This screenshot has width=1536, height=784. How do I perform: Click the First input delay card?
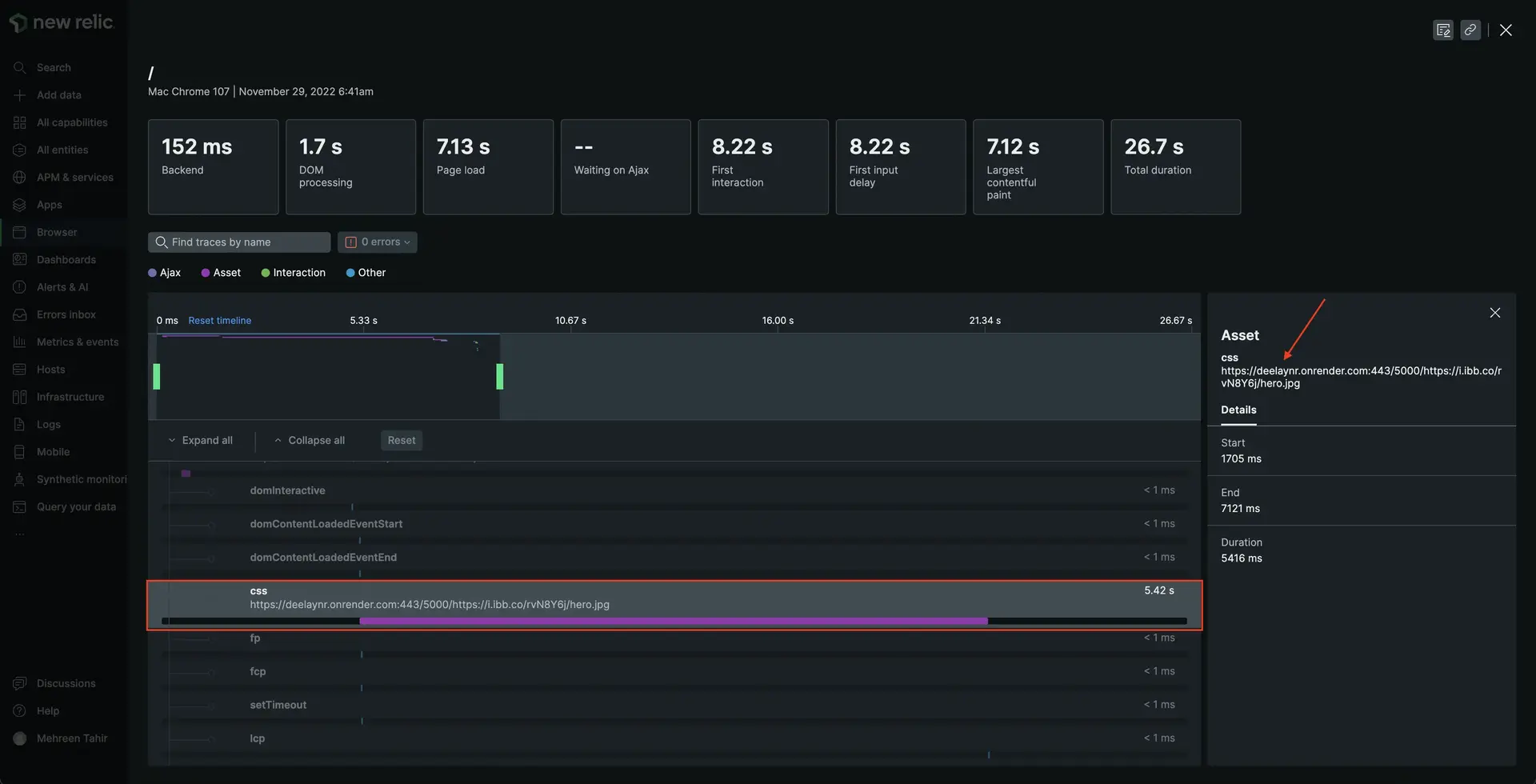(901, 167)
